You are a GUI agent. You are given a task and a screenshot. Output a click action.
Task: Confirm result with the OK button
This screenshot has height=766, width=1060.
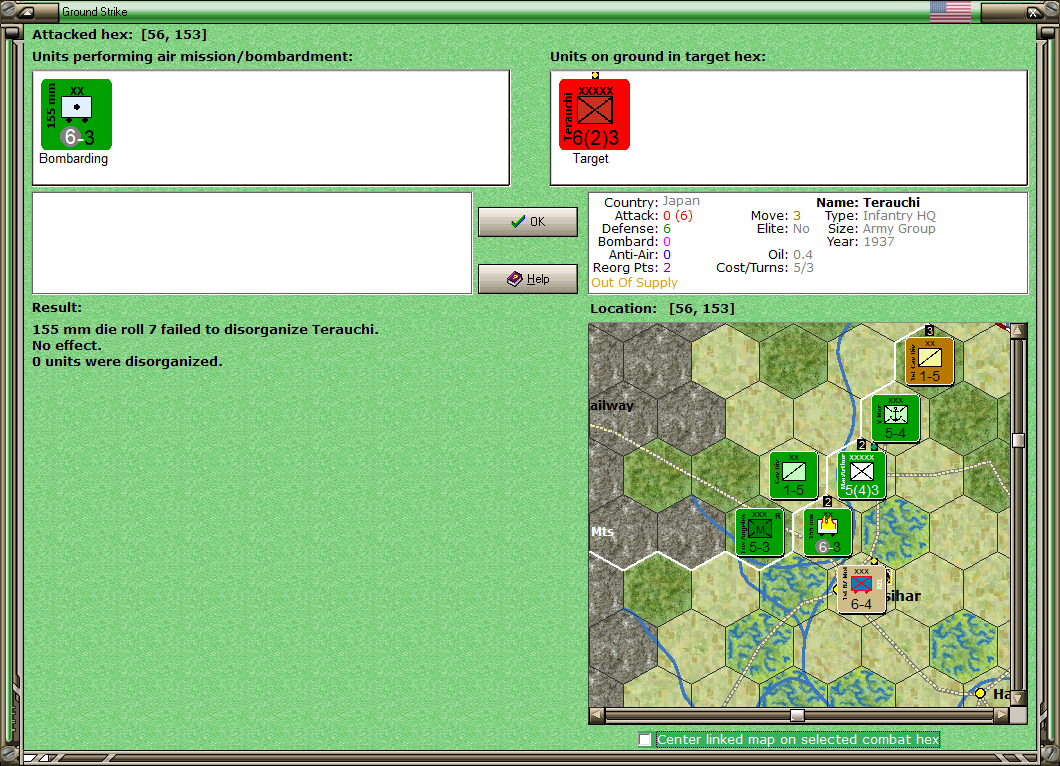[527, 222]
